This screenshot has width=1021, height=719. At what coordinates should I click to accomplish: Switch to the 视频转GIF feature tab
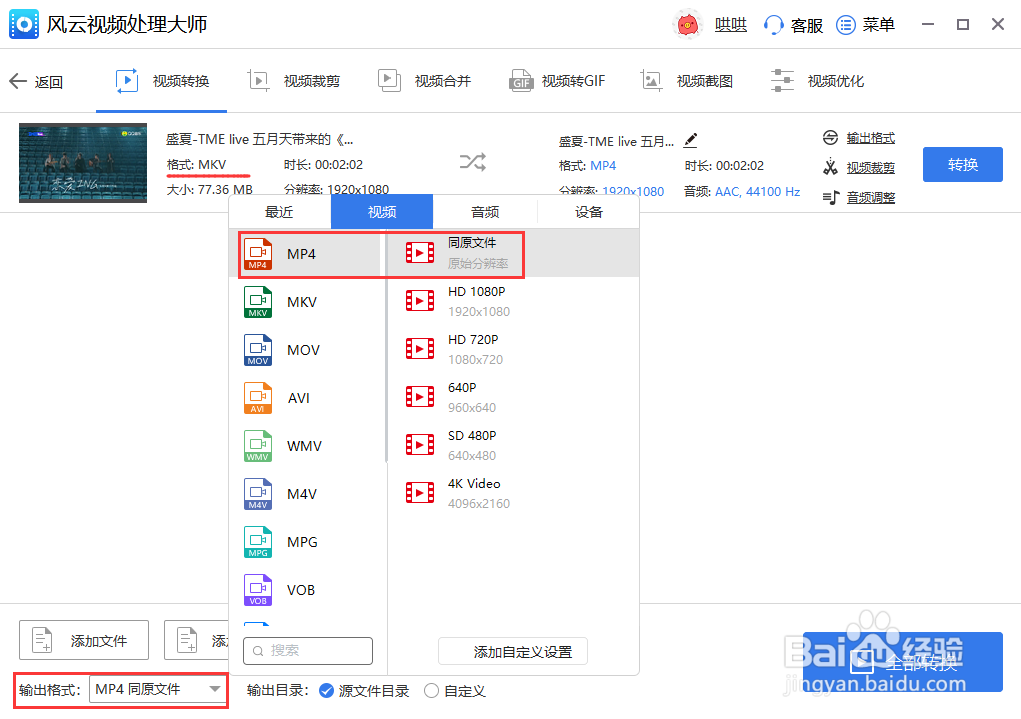(557, 80)
